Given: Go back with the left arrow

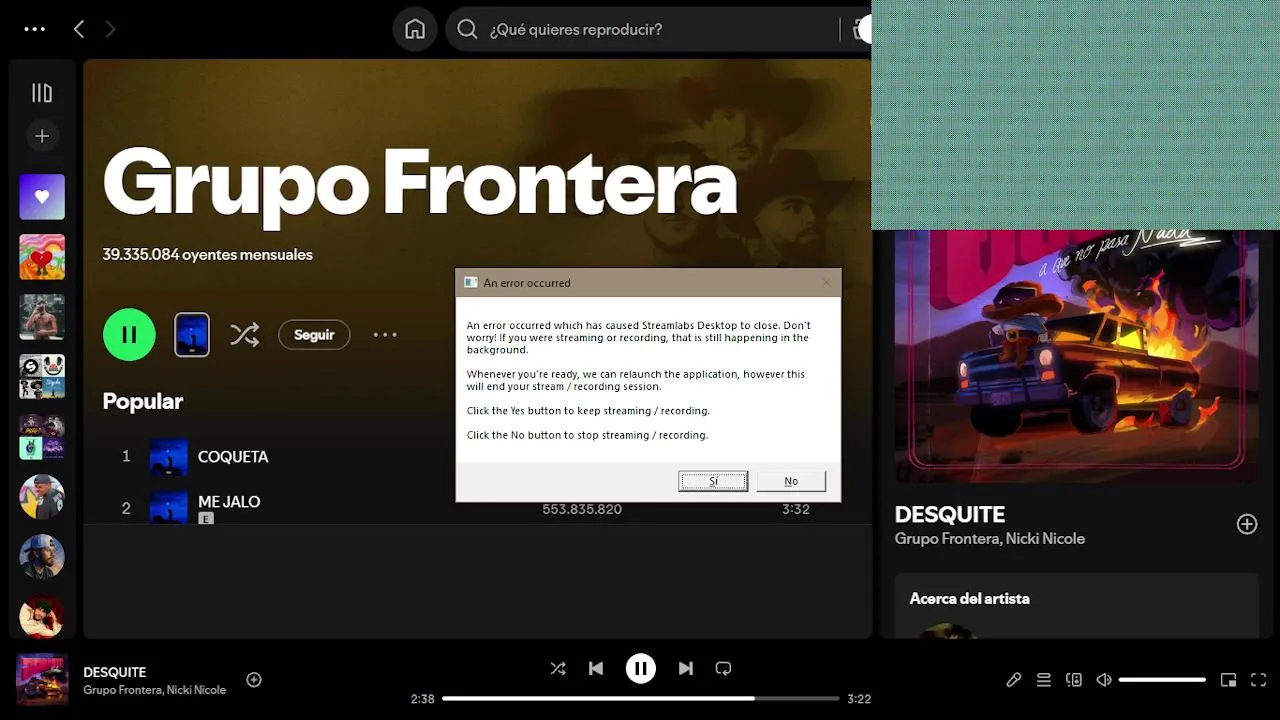Looking at the screenshot, I should coord(79,29).
